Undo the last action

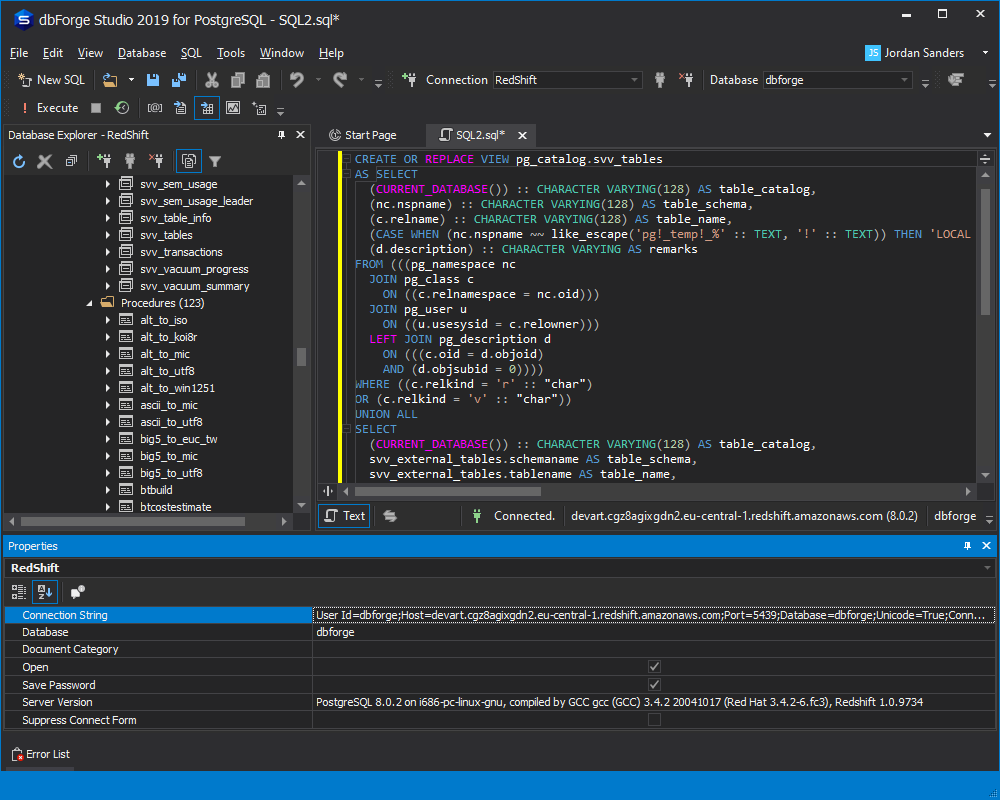pos(297,80)
